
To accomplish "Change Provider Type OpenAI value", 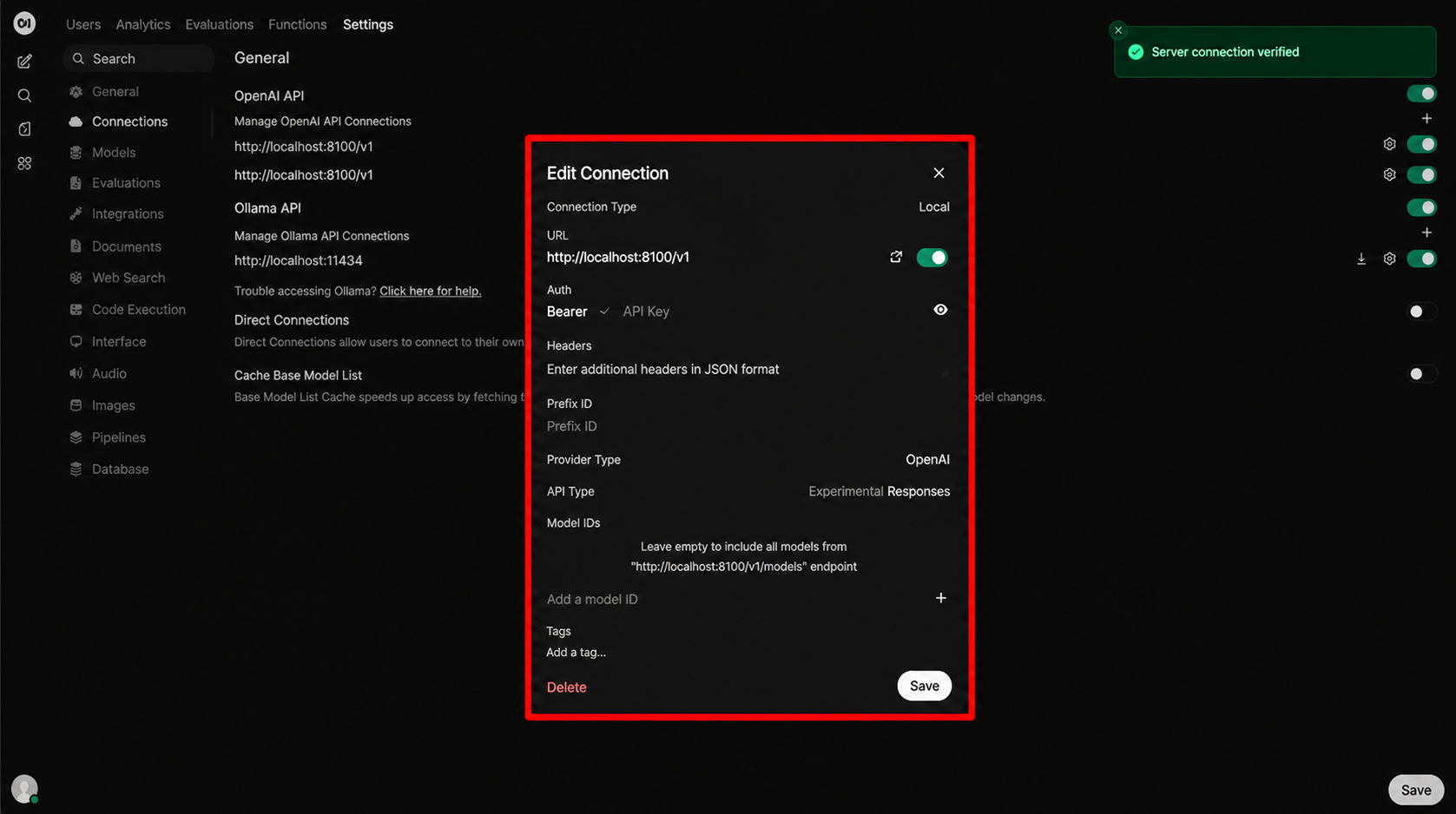I will pyautogui.click(x=927, y=459).
